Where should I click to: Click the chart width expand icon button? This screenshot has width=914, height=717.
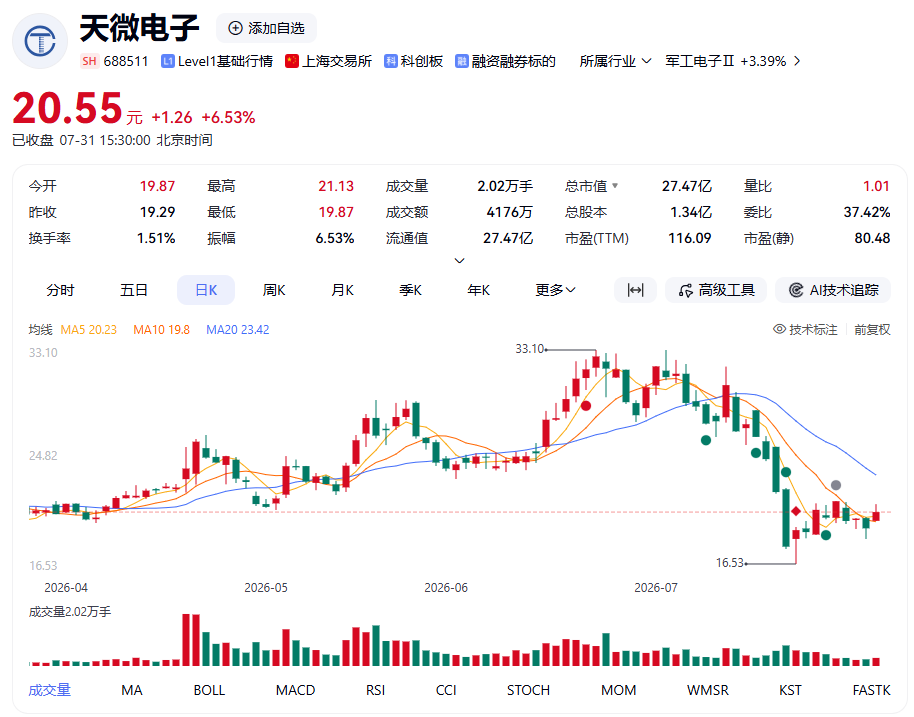(635, 290)
